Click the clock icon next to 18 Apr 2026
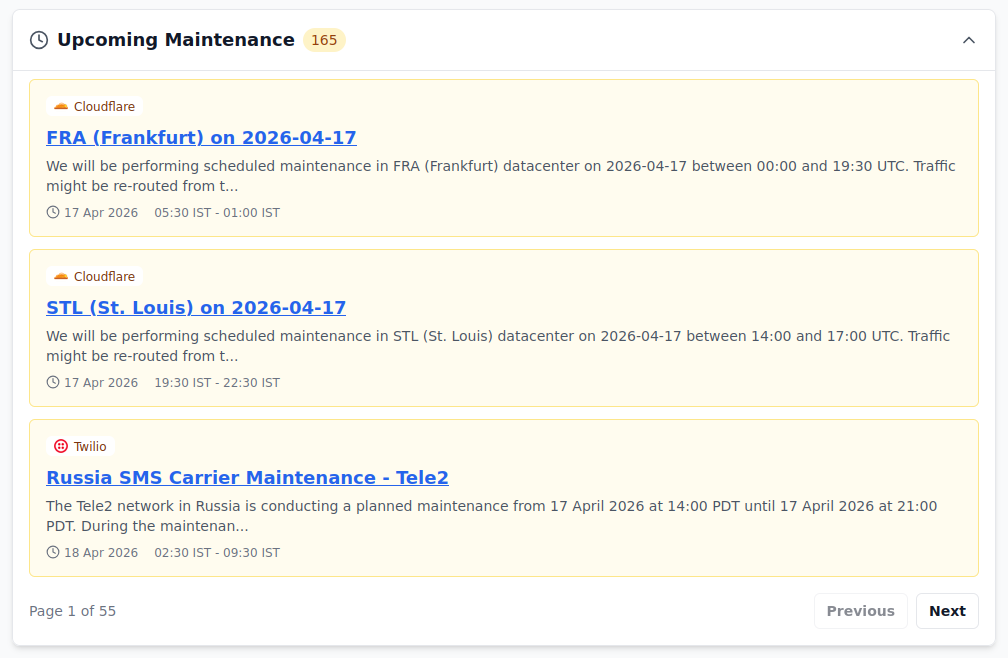This screenshot has height=658, width=1008. point(53,553)
